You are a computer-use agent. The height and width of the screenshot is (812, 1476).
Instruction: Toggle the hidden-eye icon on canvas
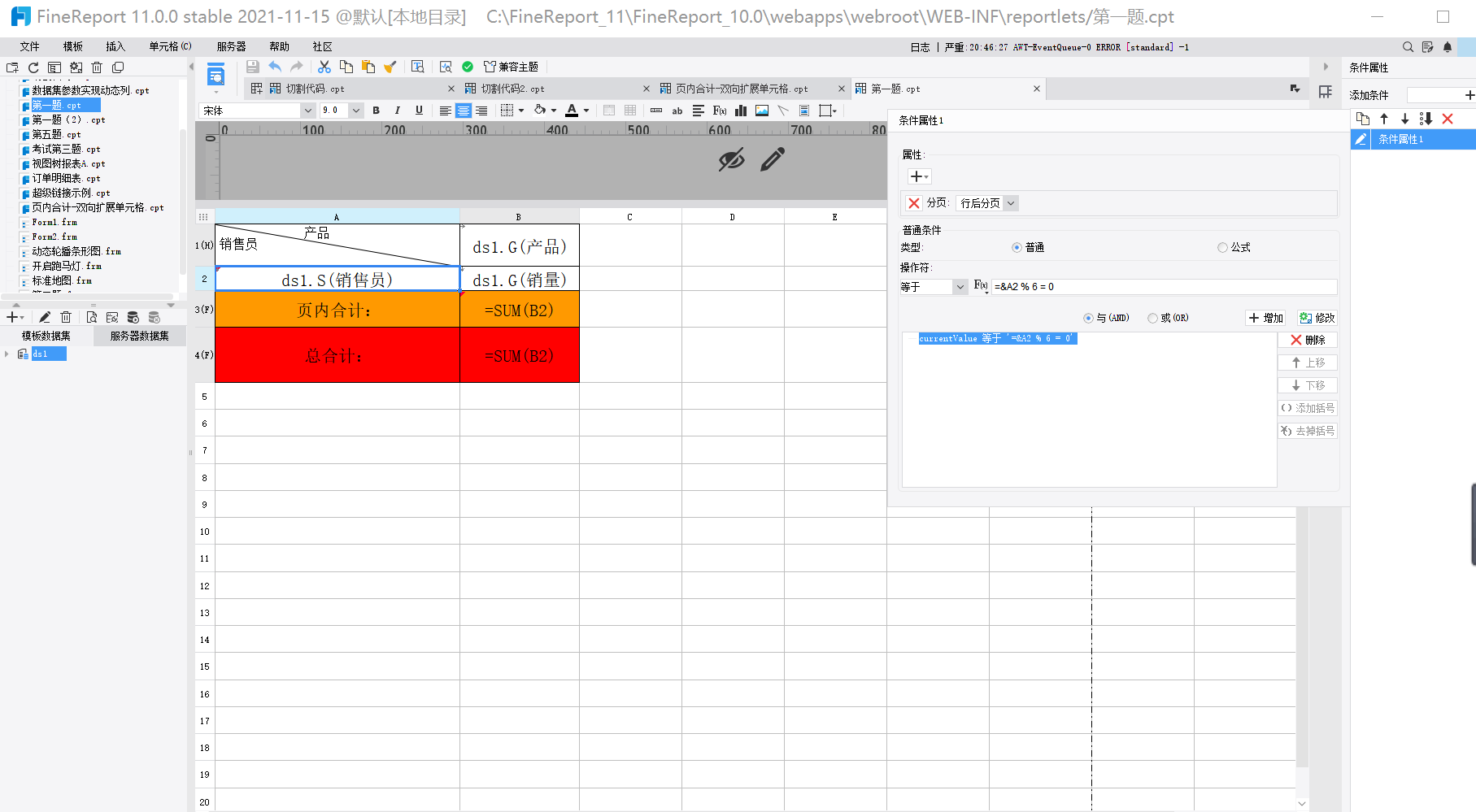tap(731, 159)
